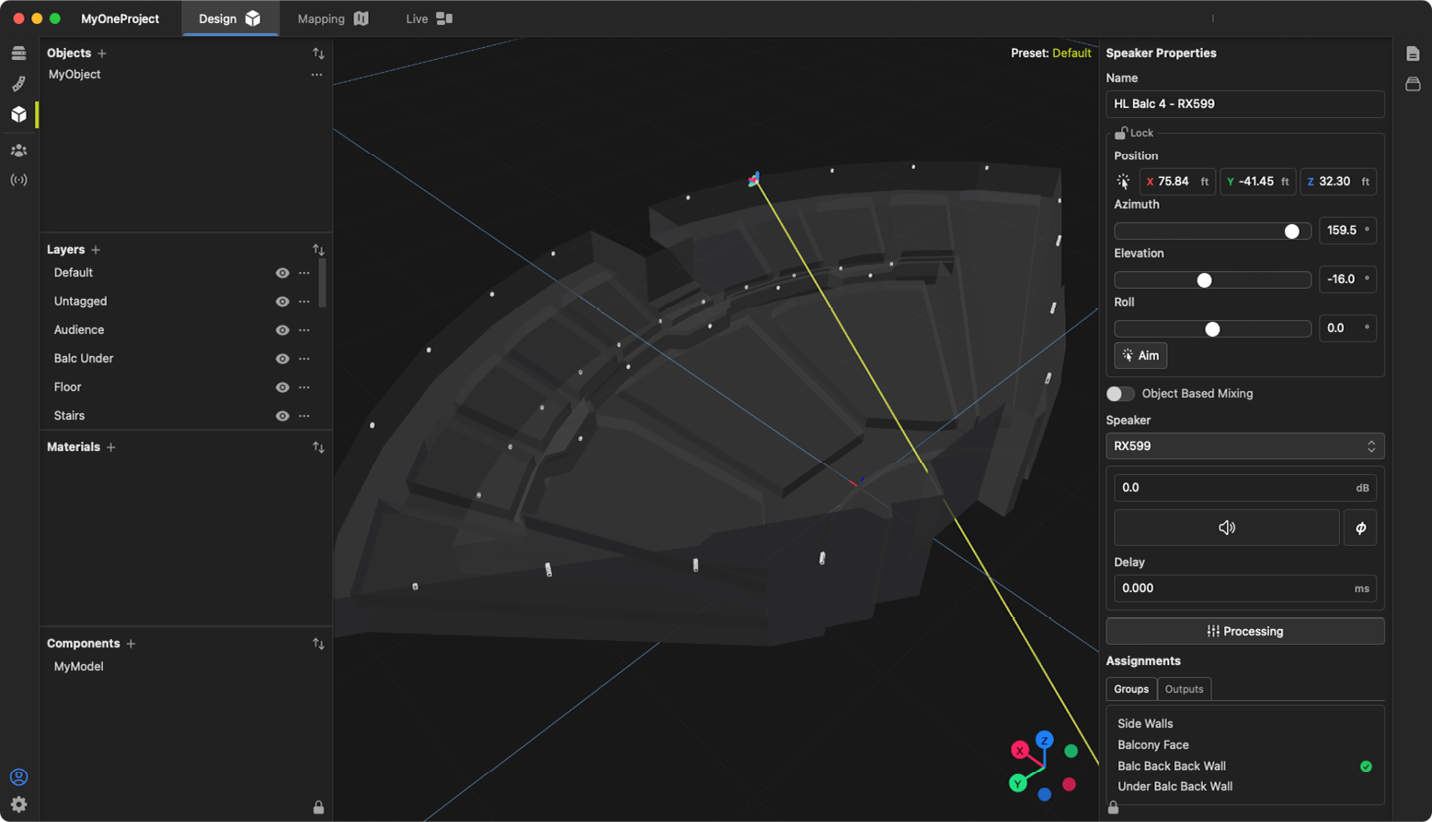Click the Processing button
This screenshot has width=1432, height=822.
1244,631
